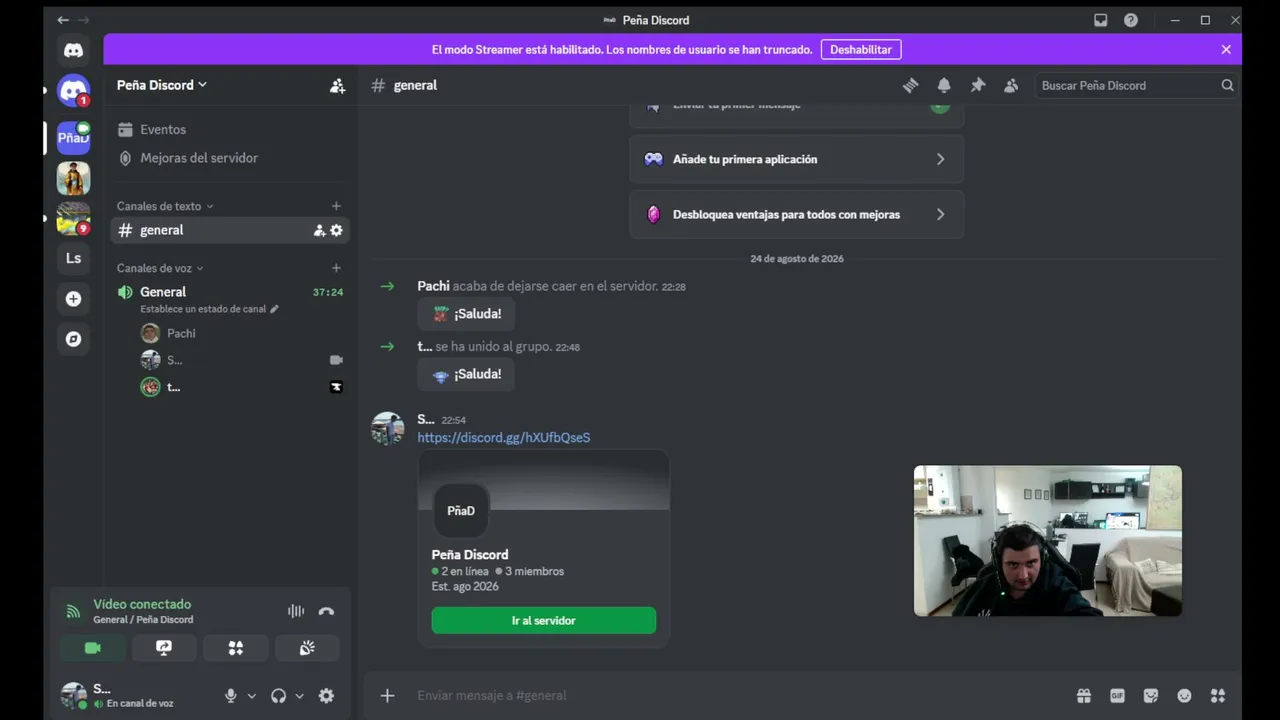This screenshot has height=720, width=1280.
Task: Click the Vídeo conectado status text
Action: 142,604
